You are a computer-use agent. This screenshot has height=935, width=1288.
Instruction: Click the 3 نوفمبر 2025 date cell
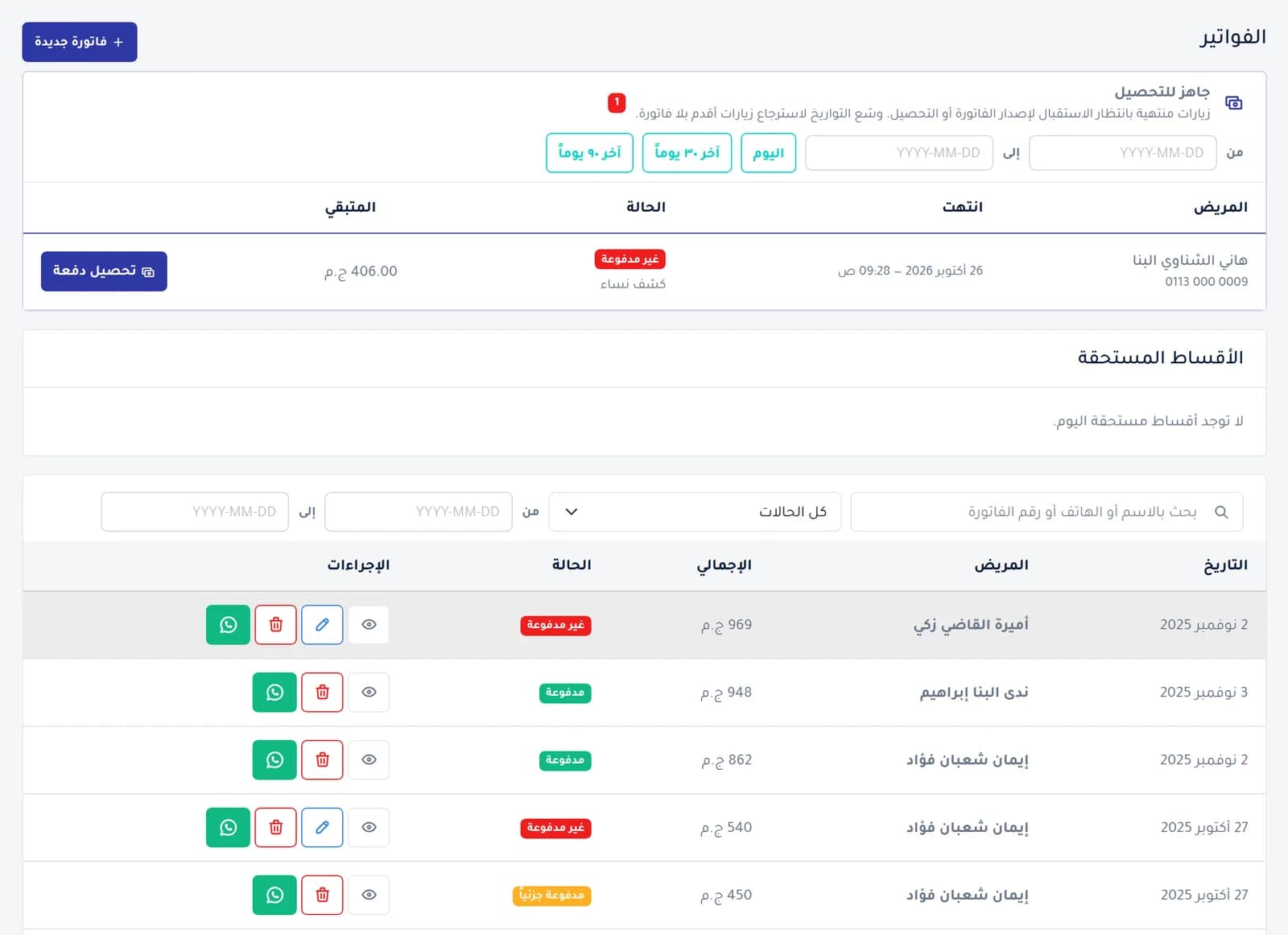(1203, 693)
